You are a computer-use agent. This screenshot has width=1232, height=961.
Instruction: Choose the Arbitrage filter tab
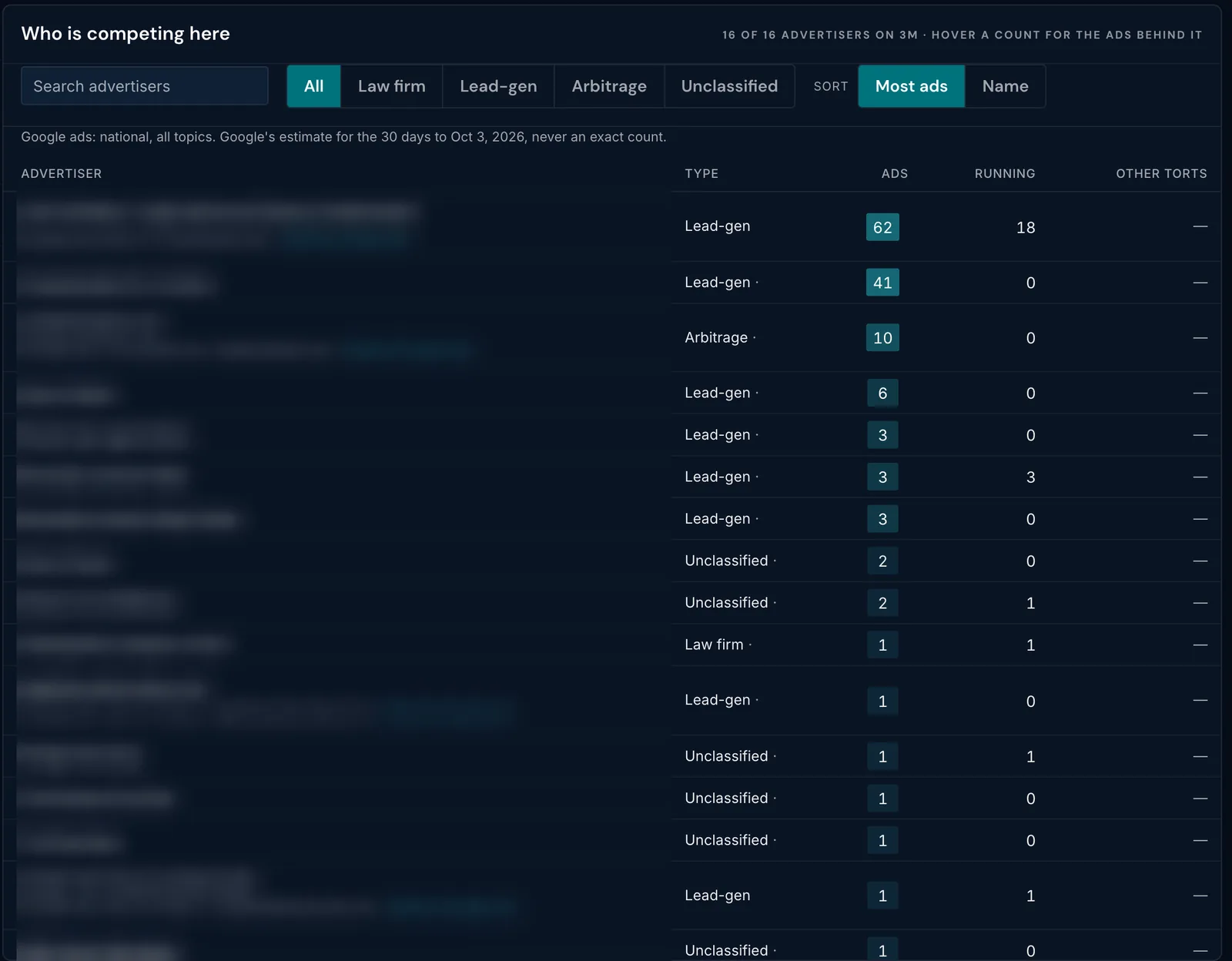pyautogui.click(x=609, y=86)
